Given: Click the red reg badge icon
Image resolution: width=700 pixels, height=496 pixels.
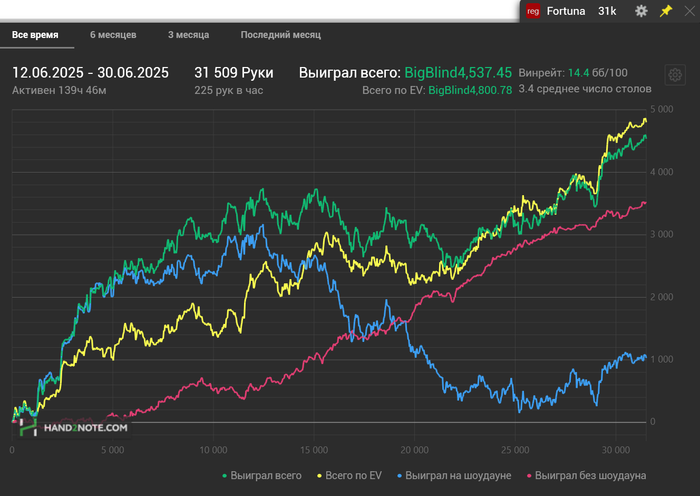Looking at the screenshot, I should pos(533,11).
